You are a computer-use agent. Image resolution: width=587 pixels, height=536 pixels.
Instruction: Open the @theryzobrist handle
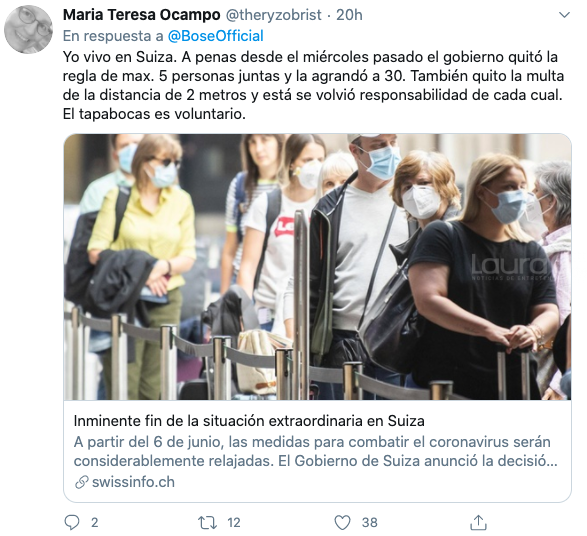[x=274, y=15]
